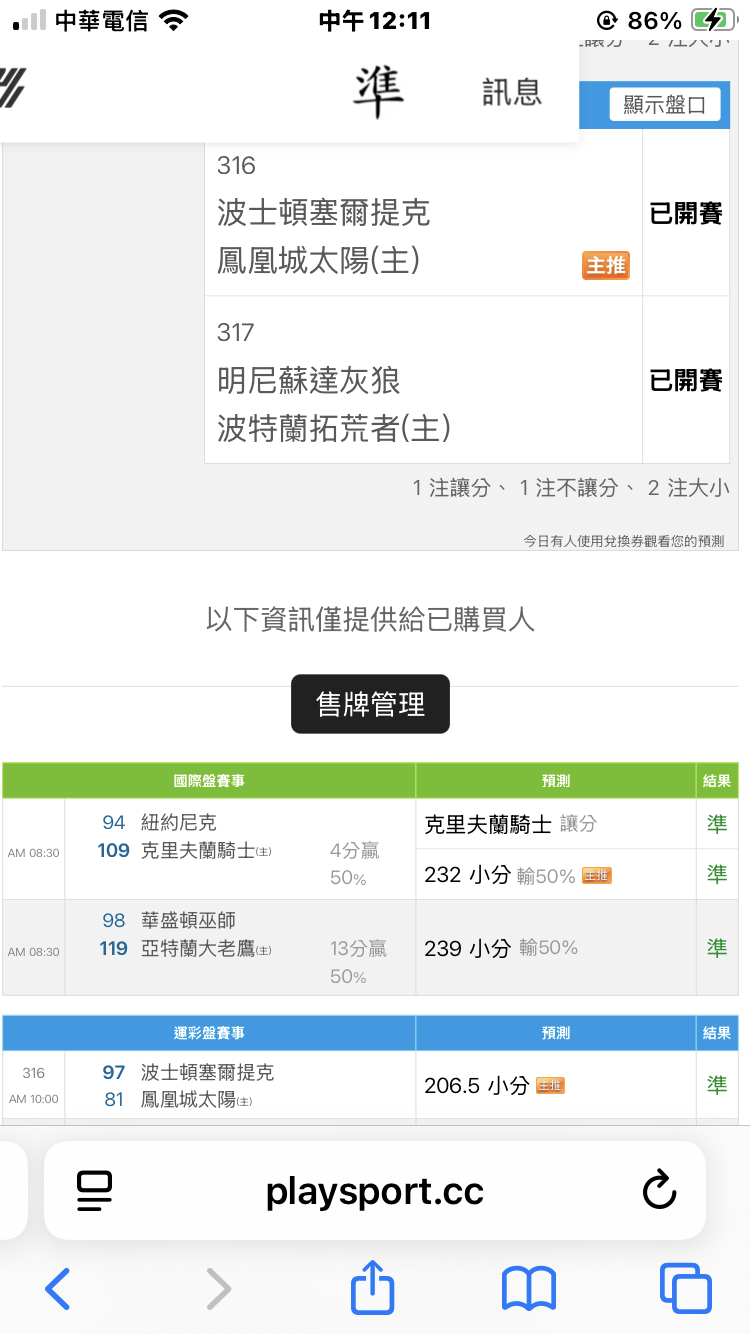Viewport: 750px width, 1334px height.
Task: Tap orange 主推 badge beside 206.5 小分
Action: (551, 1085)
